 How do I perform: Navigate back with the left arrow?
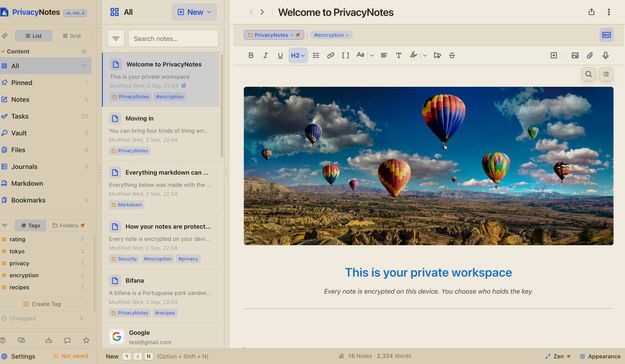pyautogui.click(x=251, y=12)
